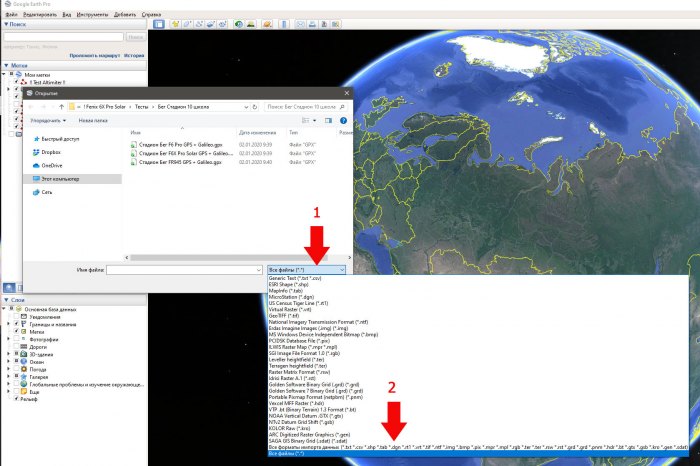This screenshot has width=700, height=466.
Task: Expand the Еще layer node
Action: 8,391
